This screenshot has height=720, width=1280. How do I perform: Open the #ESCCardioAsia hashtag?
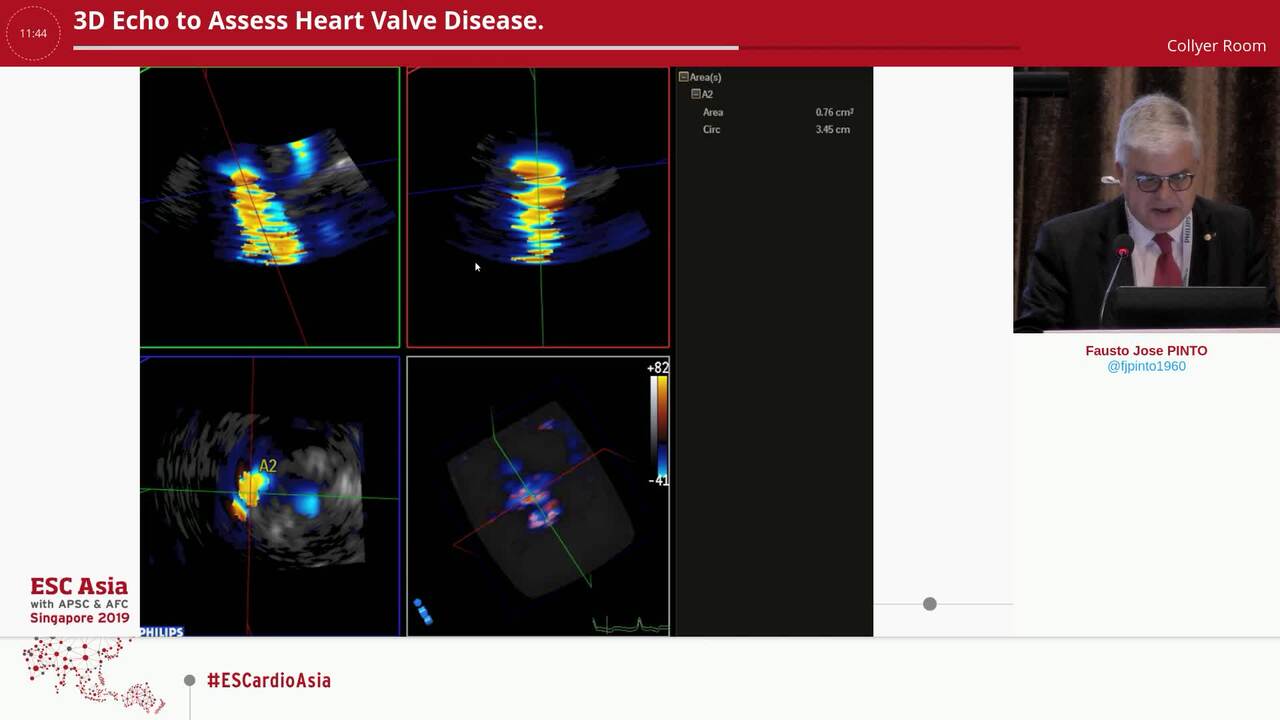(x=268, y=680)
